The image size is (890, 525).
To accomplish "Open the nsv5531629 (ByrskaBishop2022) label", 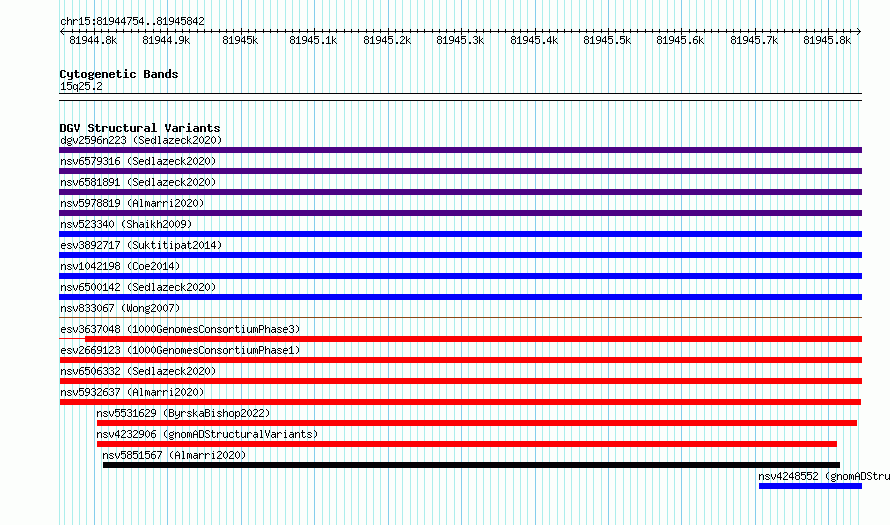I will pyautogui.click(x=183, y=413).
